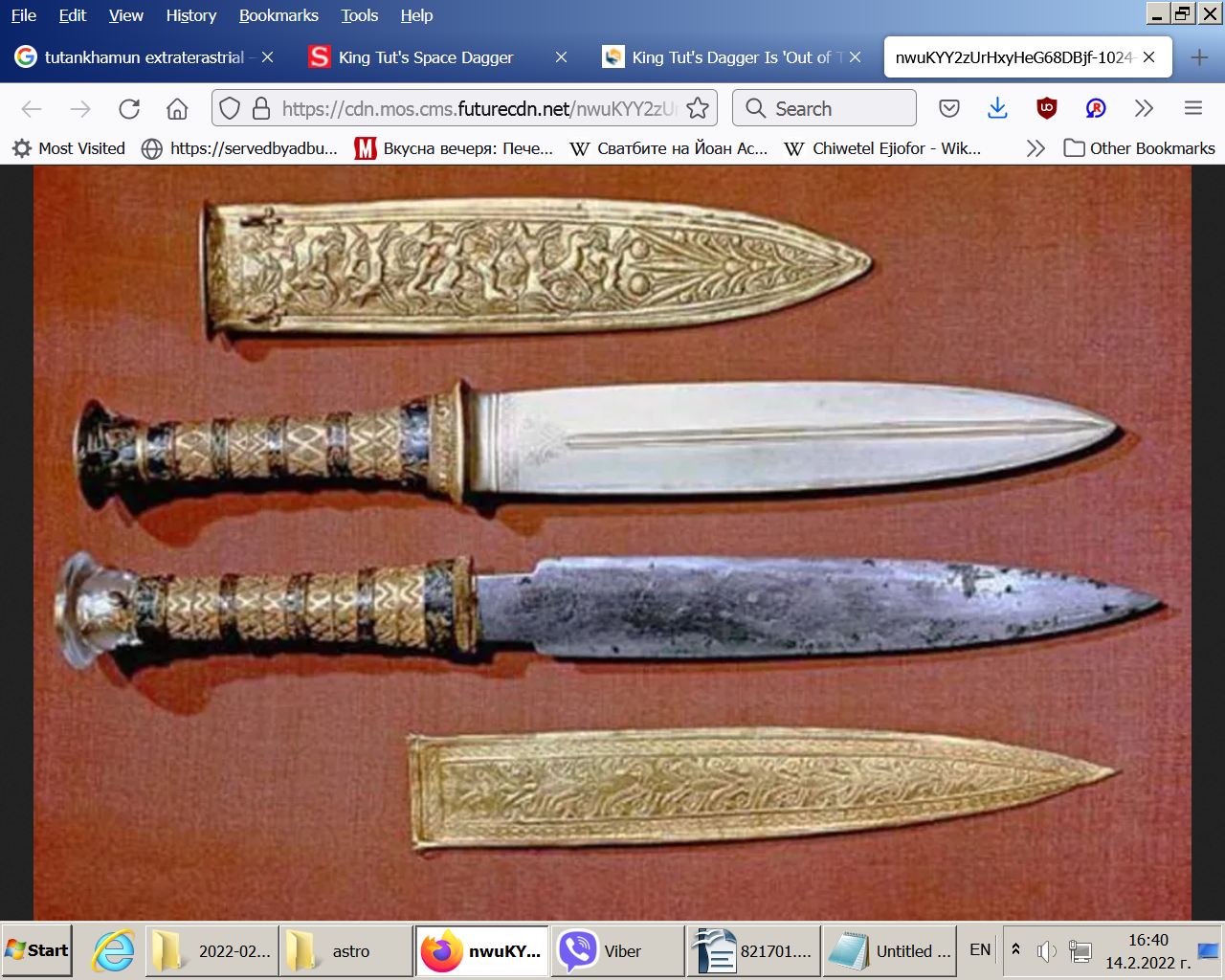Open the History menu
The image size is (1225, 980).
[x=190, y=15]
